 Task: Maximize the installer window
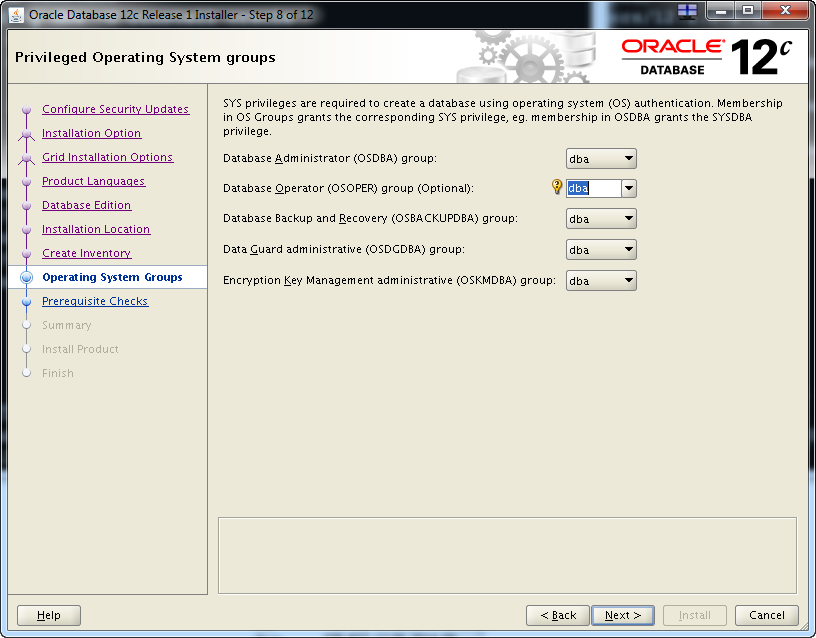tap(748, 10)
